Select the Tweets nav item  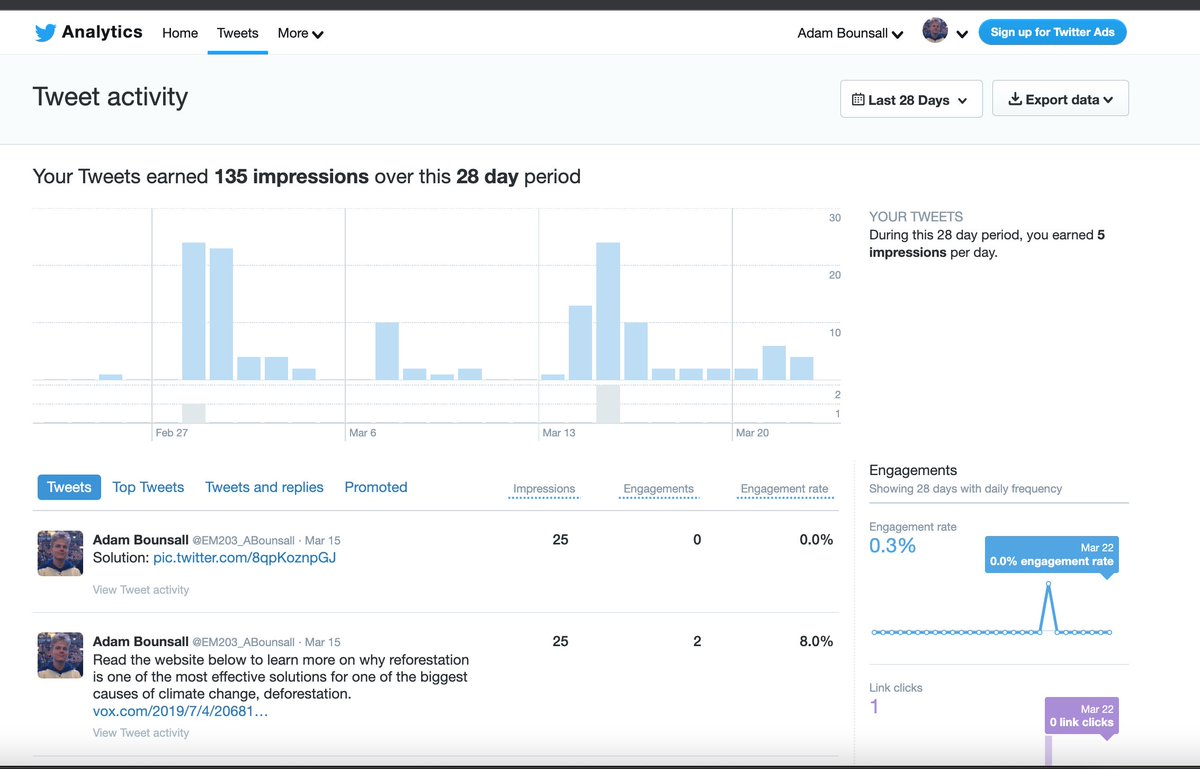point(238,33)
